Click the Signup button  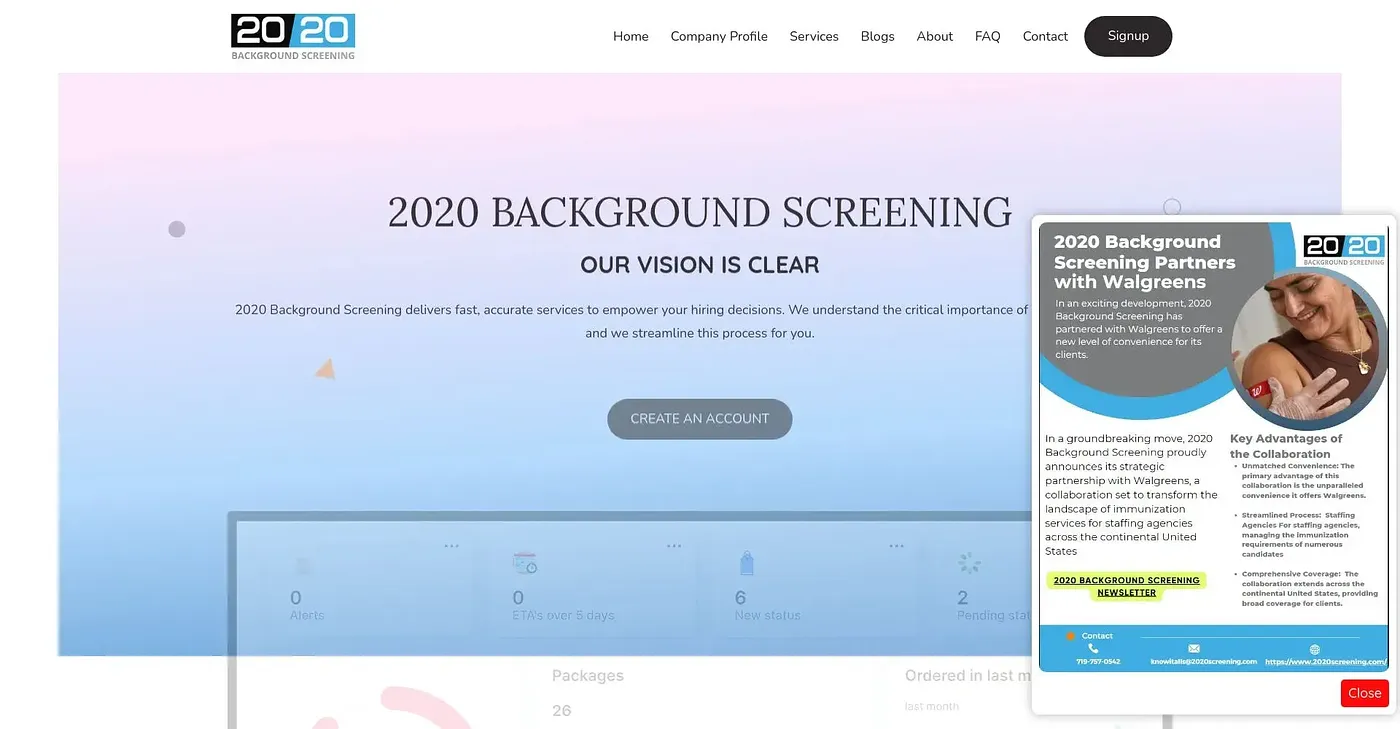pyautogui.click(x=1128, y=36)
